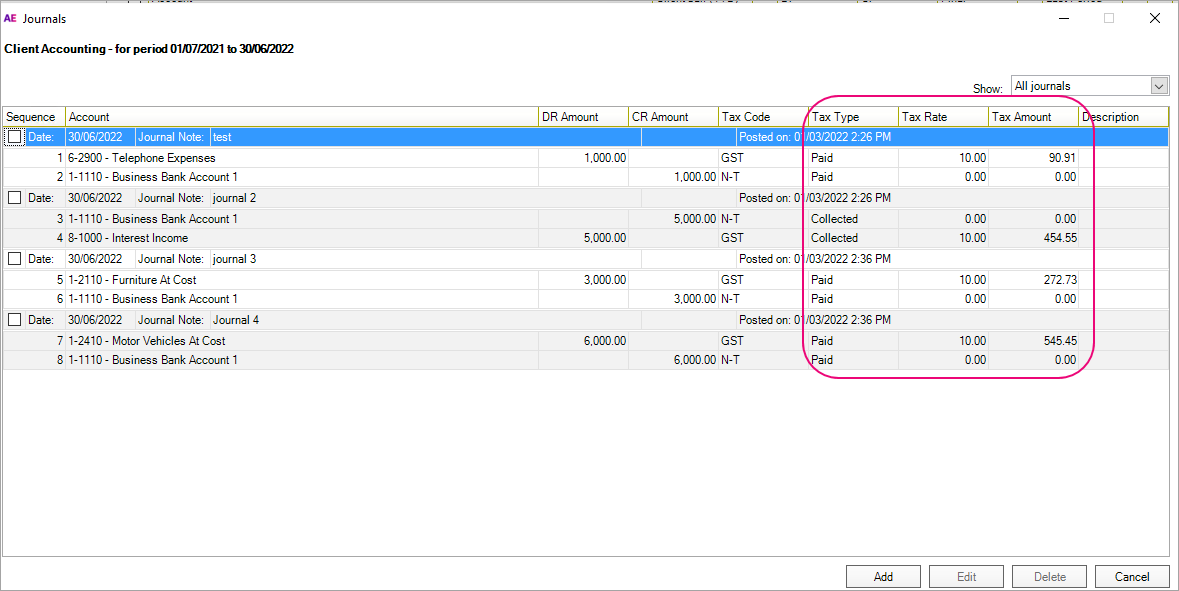
Task: Tick the checkbox for journal 'test'
Action: [x=14, y=137]
